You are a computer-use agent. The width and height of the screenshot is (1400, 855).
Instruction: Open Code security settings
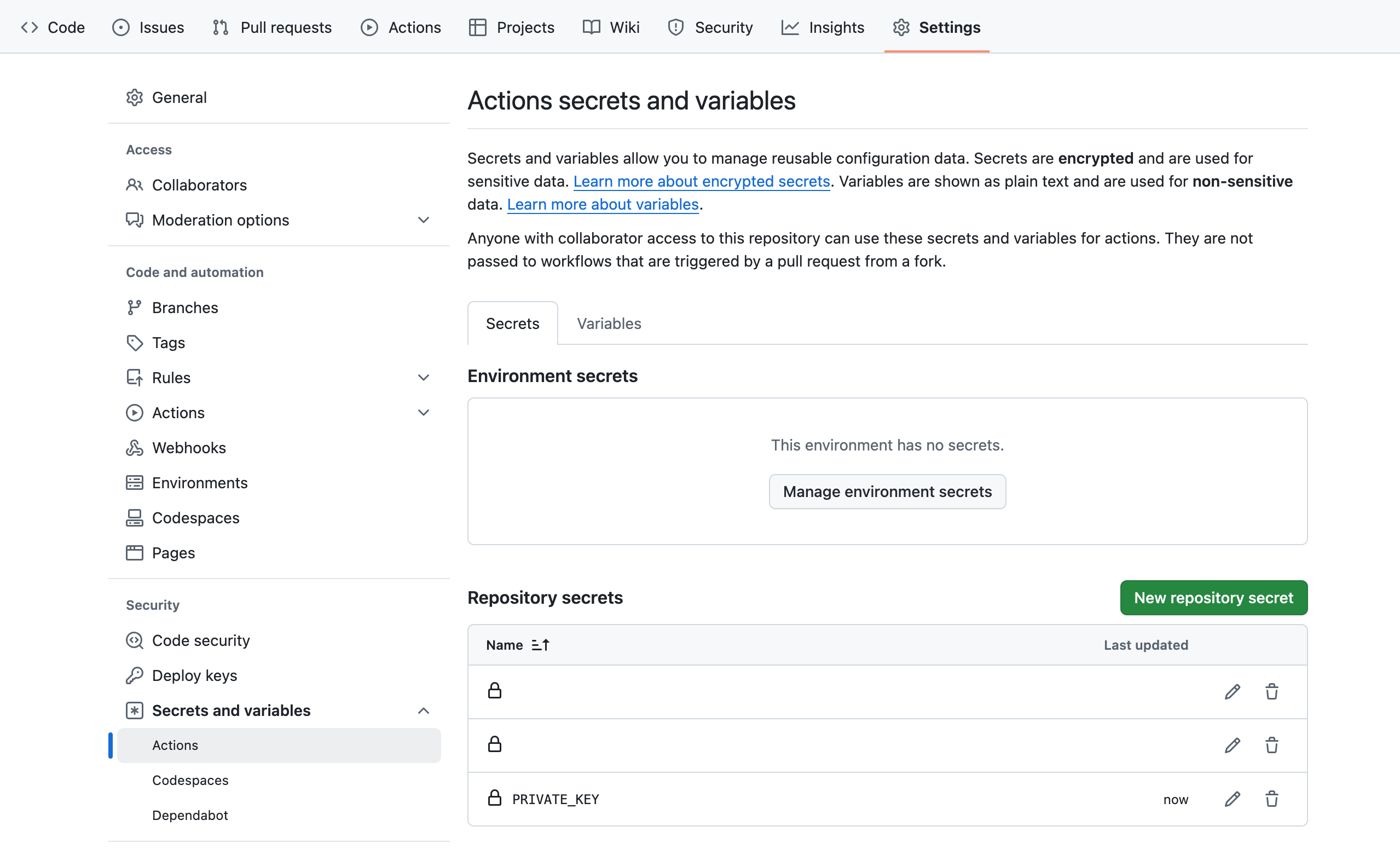(200, 640)
